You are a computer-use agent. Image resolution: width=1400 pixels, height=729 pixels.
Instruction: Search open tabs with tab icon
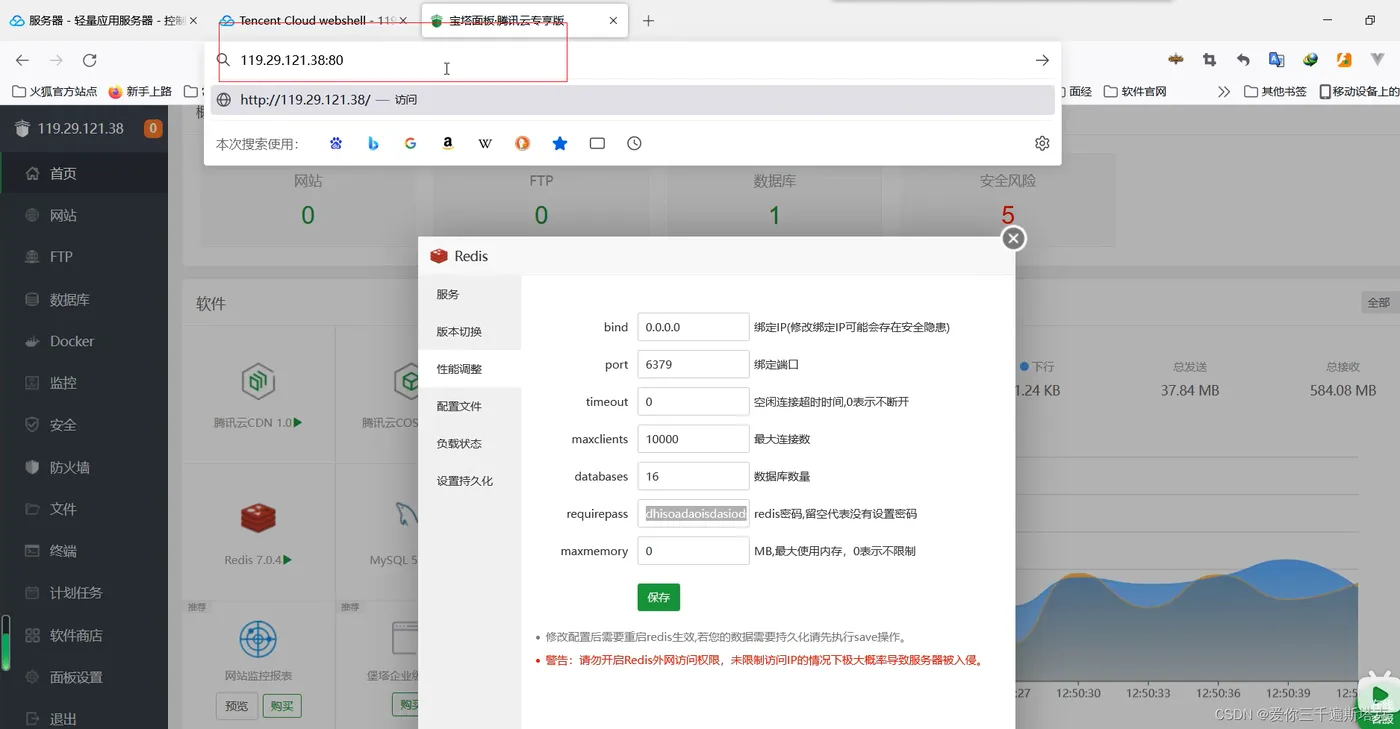tap(597, 143)
